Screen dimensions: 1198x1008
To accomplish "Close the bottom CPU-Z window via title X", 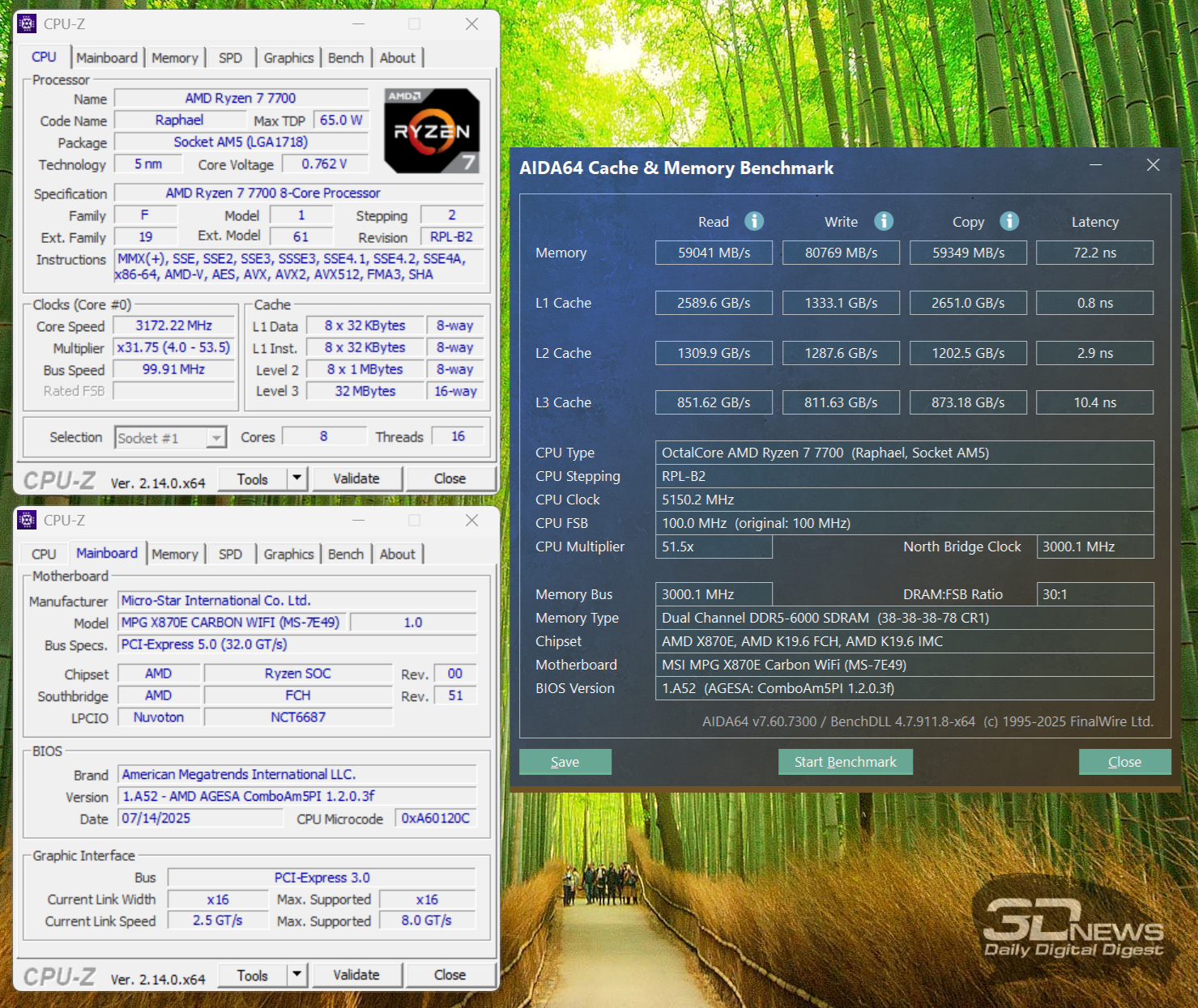I will (471, 520).
